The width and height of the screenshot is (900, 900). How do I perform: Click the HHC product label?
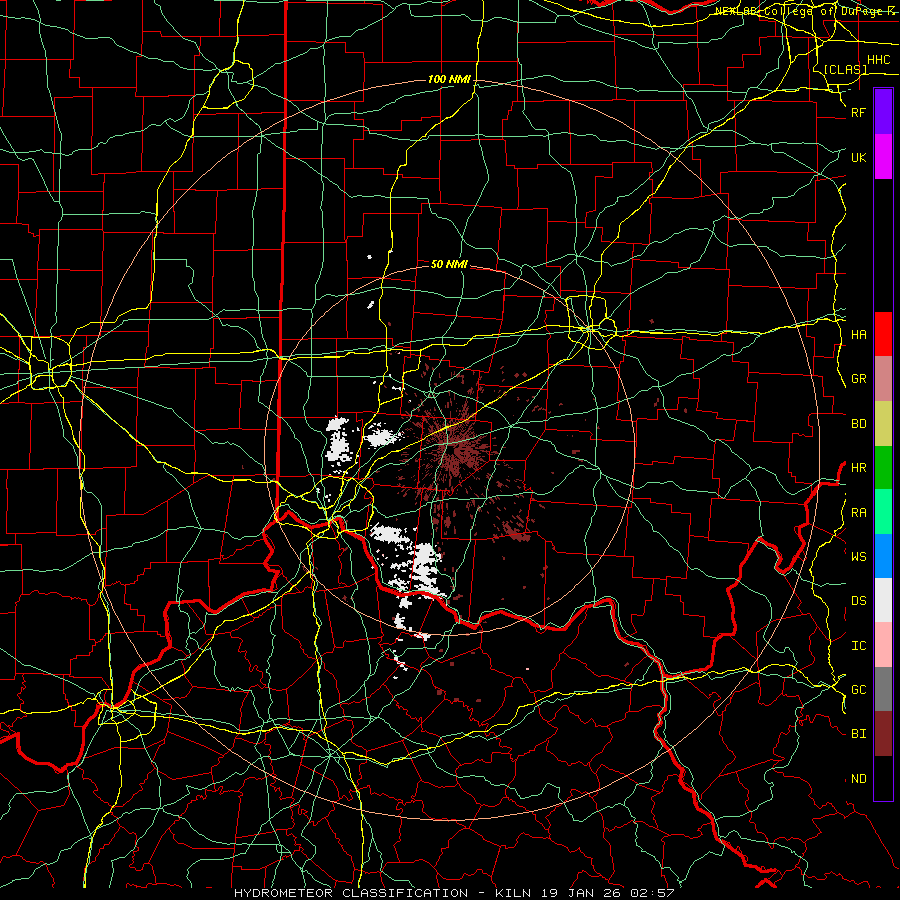point(878,60)
